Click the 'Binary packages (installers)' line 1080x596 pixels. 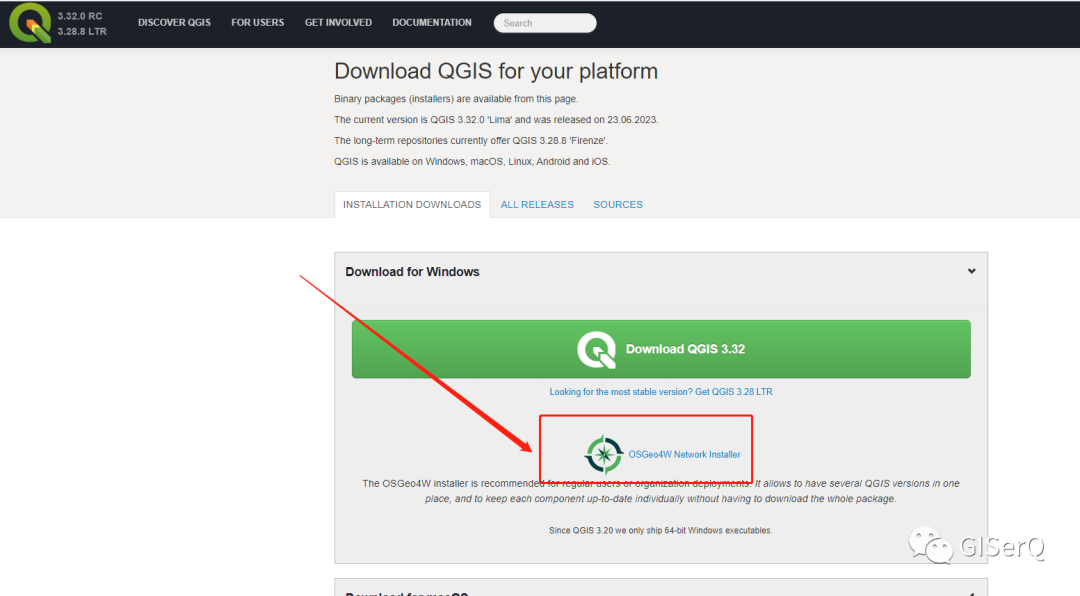coord(456,99)
